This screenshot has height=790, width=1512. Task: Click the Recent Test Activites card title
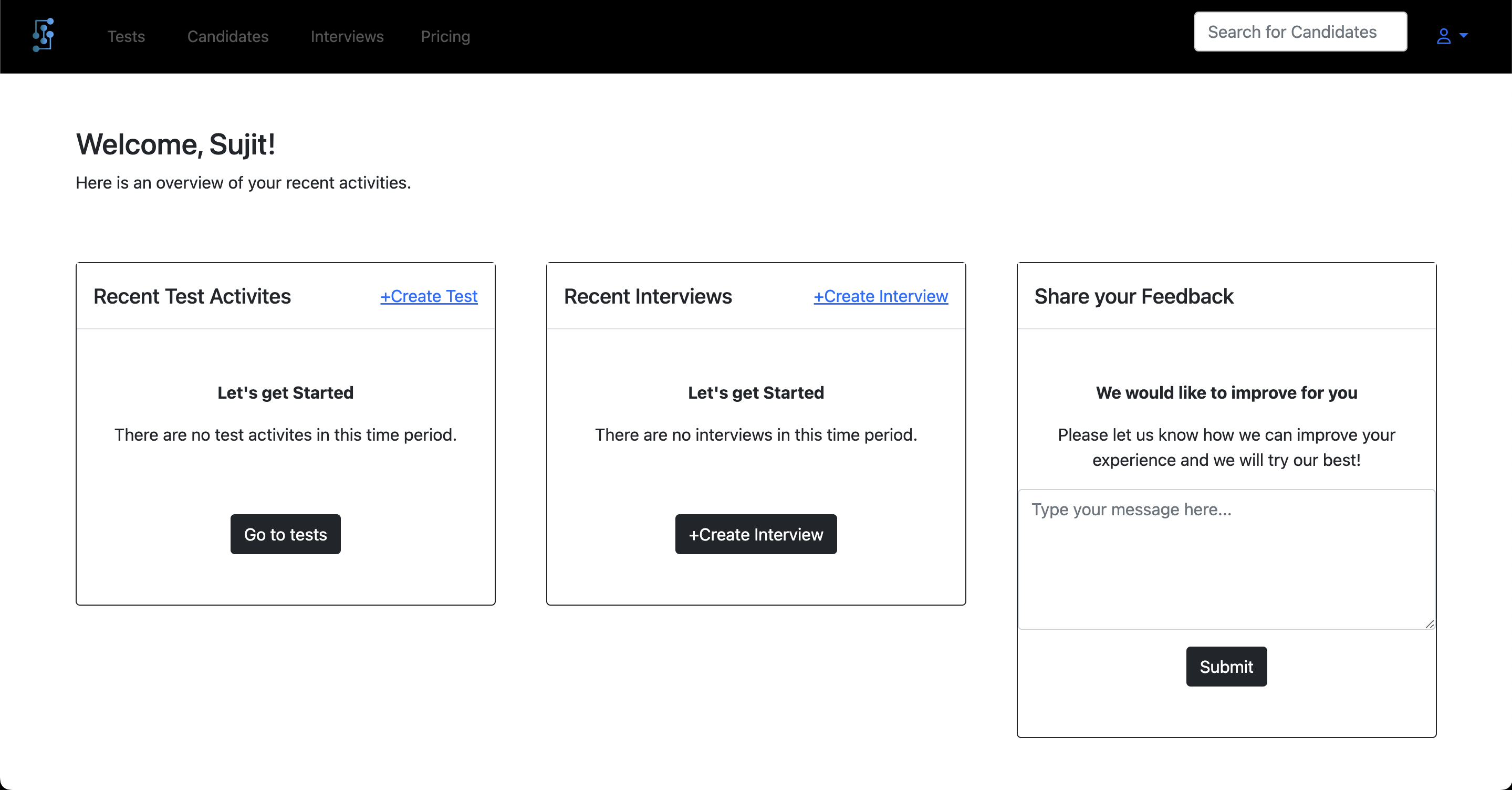point(192,296)
